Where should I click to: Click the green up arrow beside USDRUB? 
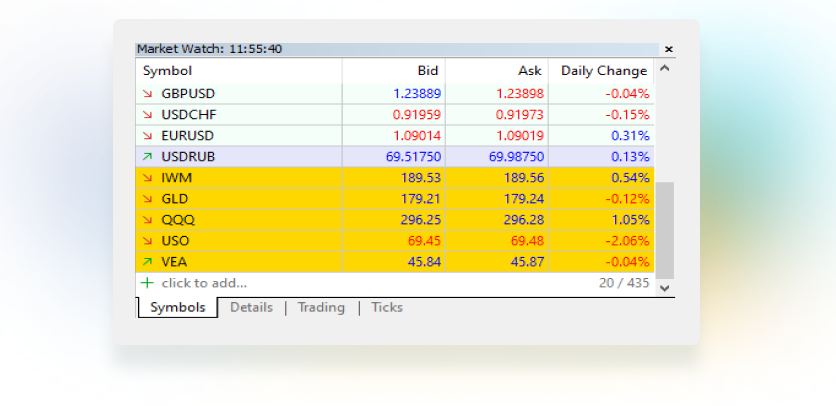coord(148,157)
